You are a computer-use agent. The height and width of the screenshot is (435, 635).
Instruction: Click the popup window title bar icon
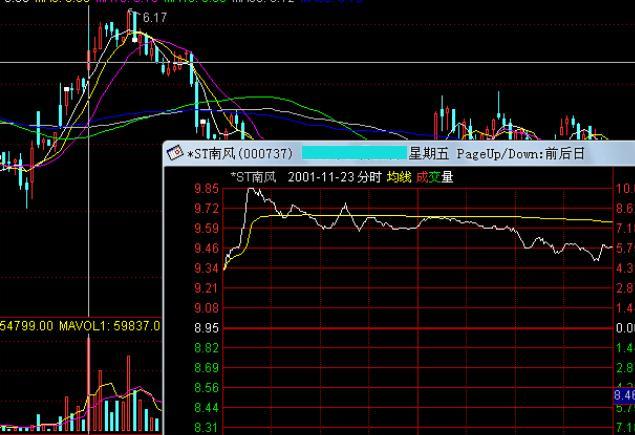pyautogui.click(x=175, y=154)
